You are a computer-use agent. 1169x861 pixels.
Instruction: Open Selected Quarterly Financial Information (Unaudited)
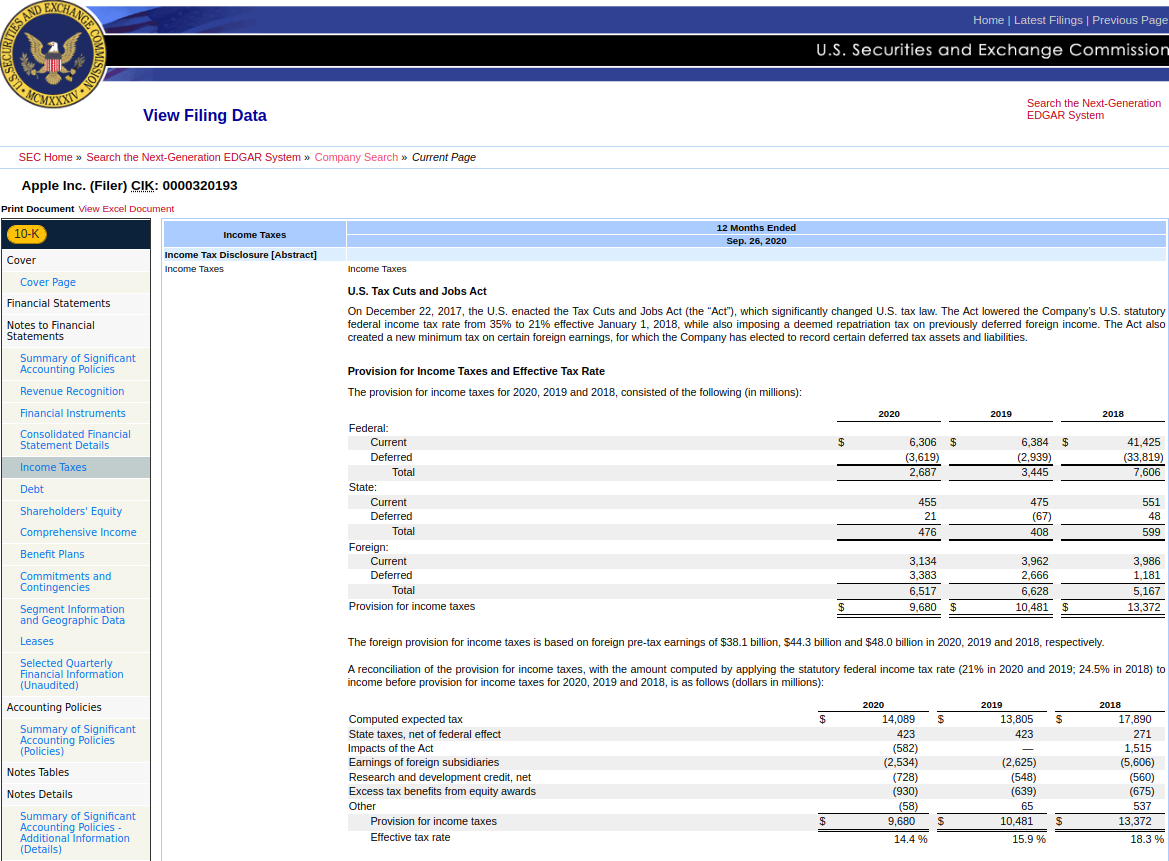72,674
